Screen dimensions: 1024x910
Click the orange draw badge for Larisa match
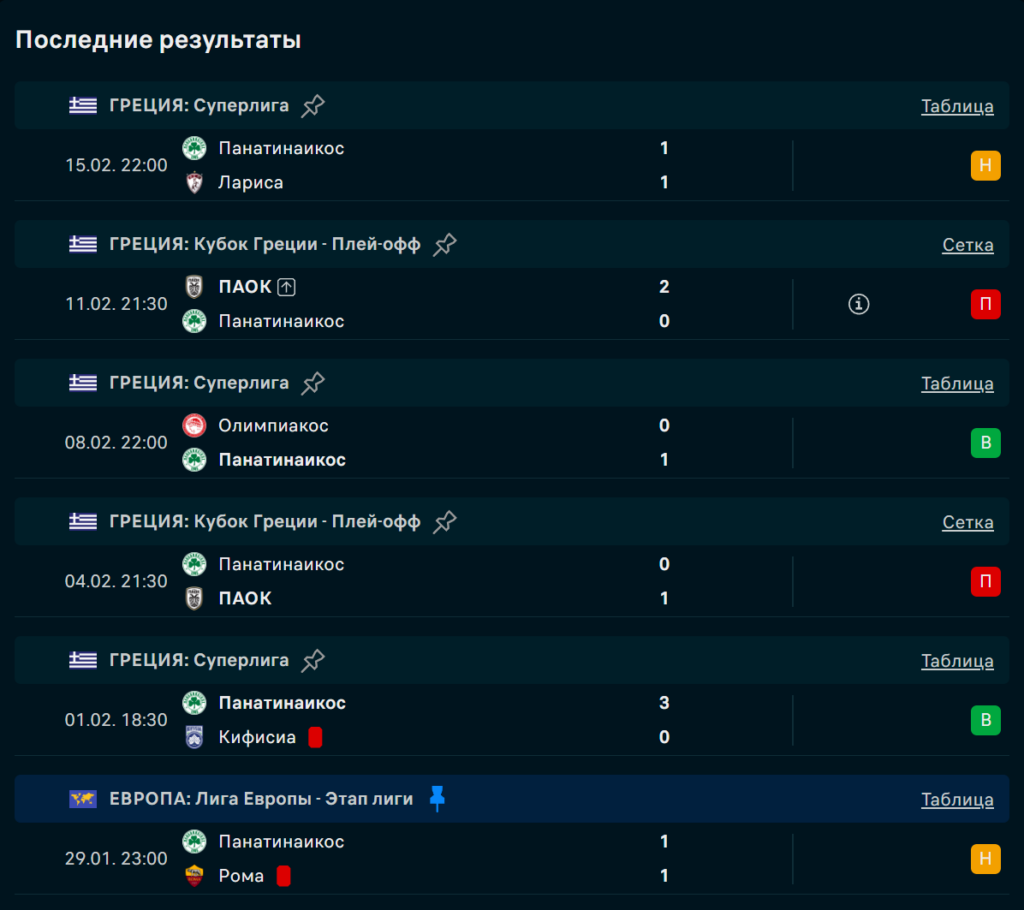pos(985,165)
